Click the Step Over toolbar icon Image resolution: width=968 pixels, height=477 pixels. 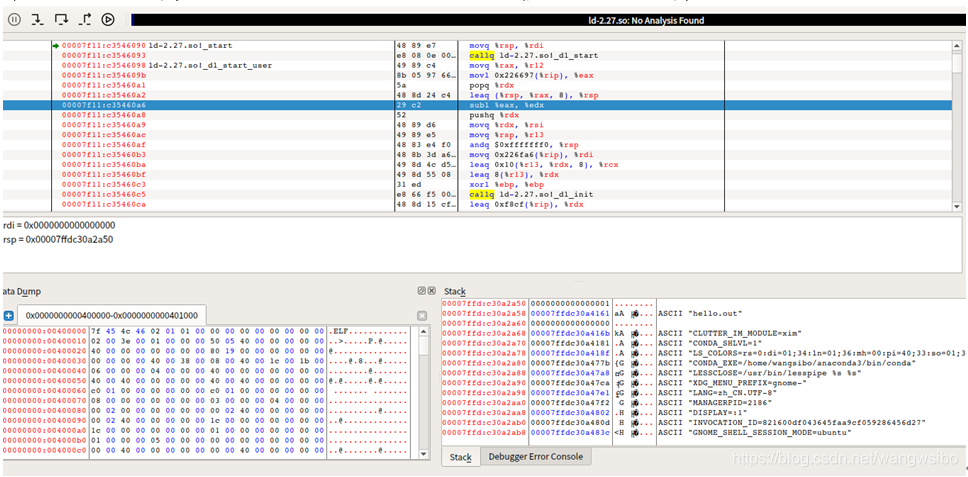pyautogui.click(x=60, y=20)
